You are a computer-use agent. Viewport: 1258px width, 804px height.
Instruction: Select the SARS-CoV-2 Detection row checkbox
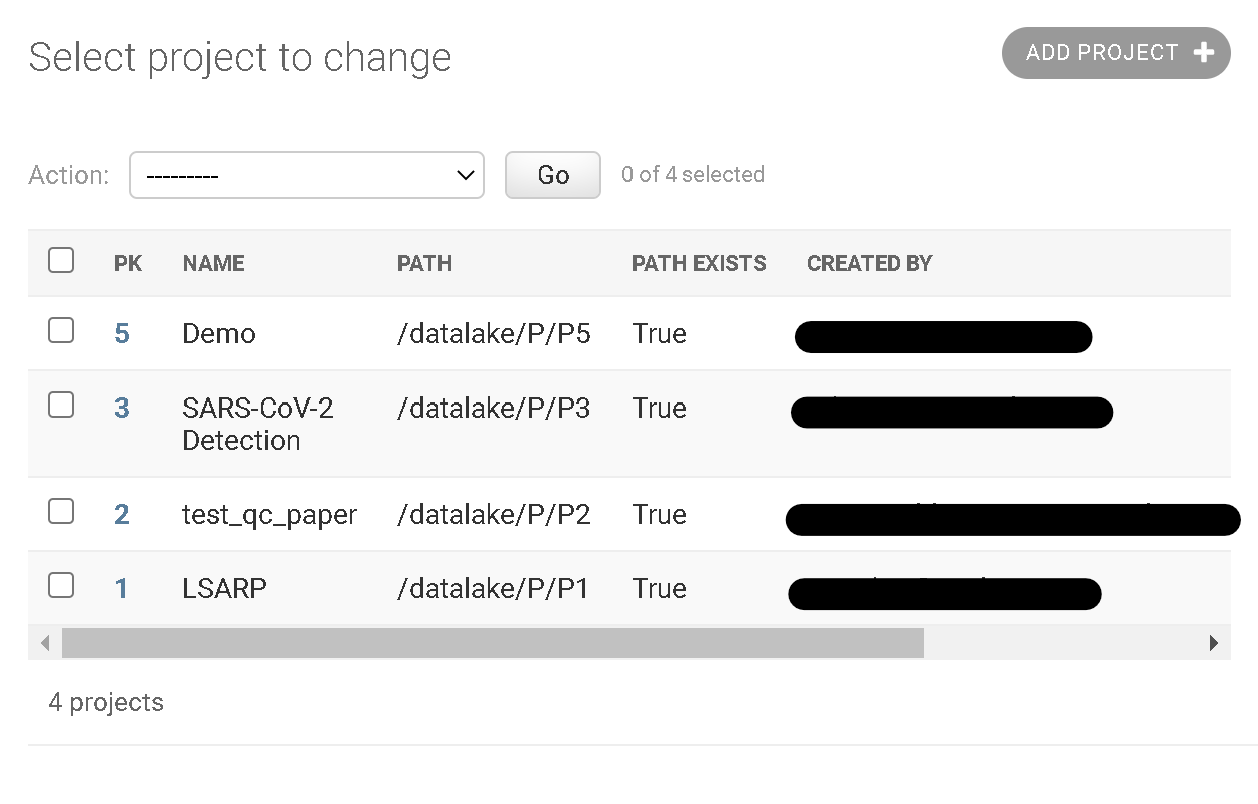coord(61,405)
